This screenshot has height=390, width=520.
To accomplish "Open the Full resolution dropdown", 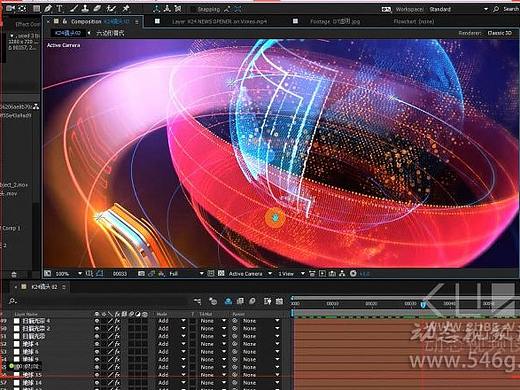I will click(x=186, y=274).
